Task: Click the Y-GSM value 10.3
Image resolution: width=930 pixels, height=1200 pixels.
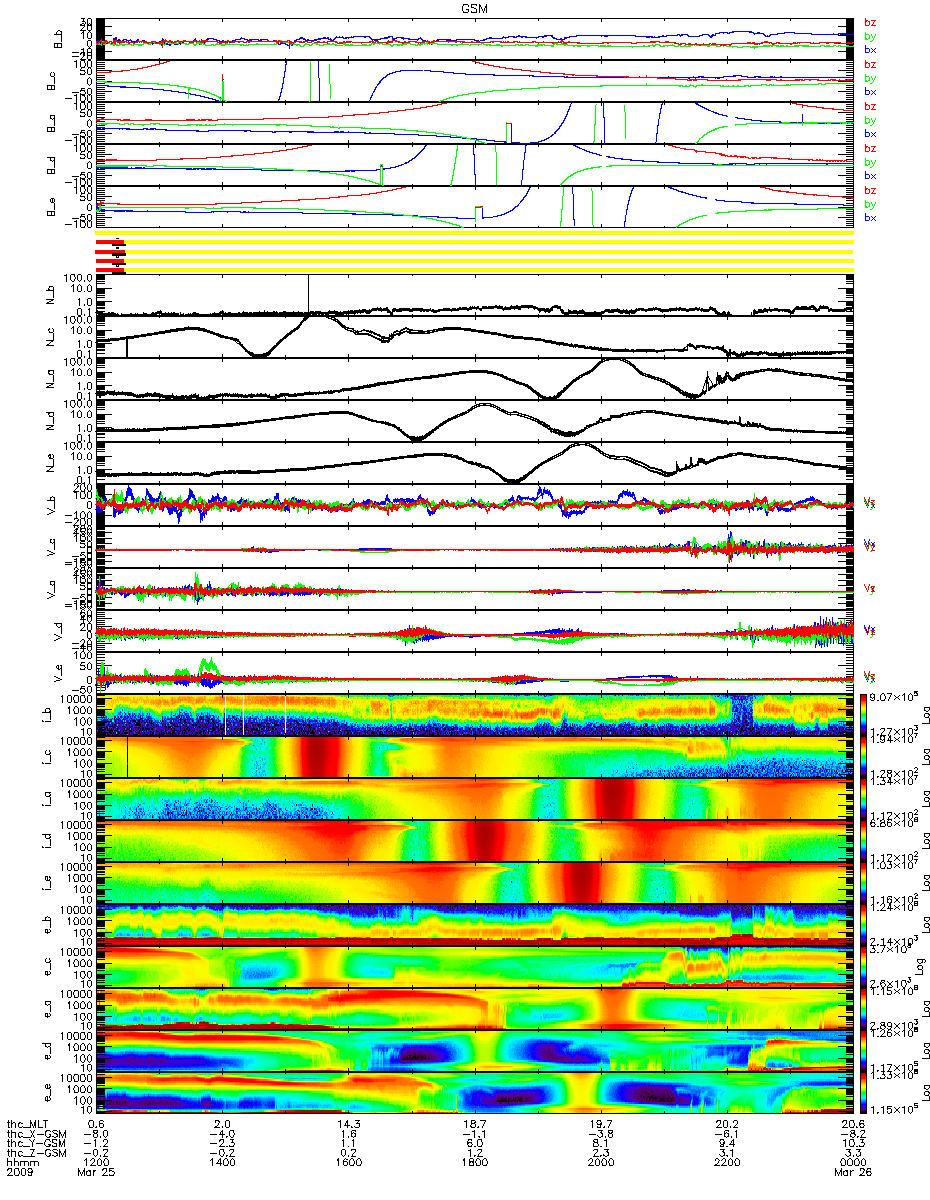Action: point(852,1143)
